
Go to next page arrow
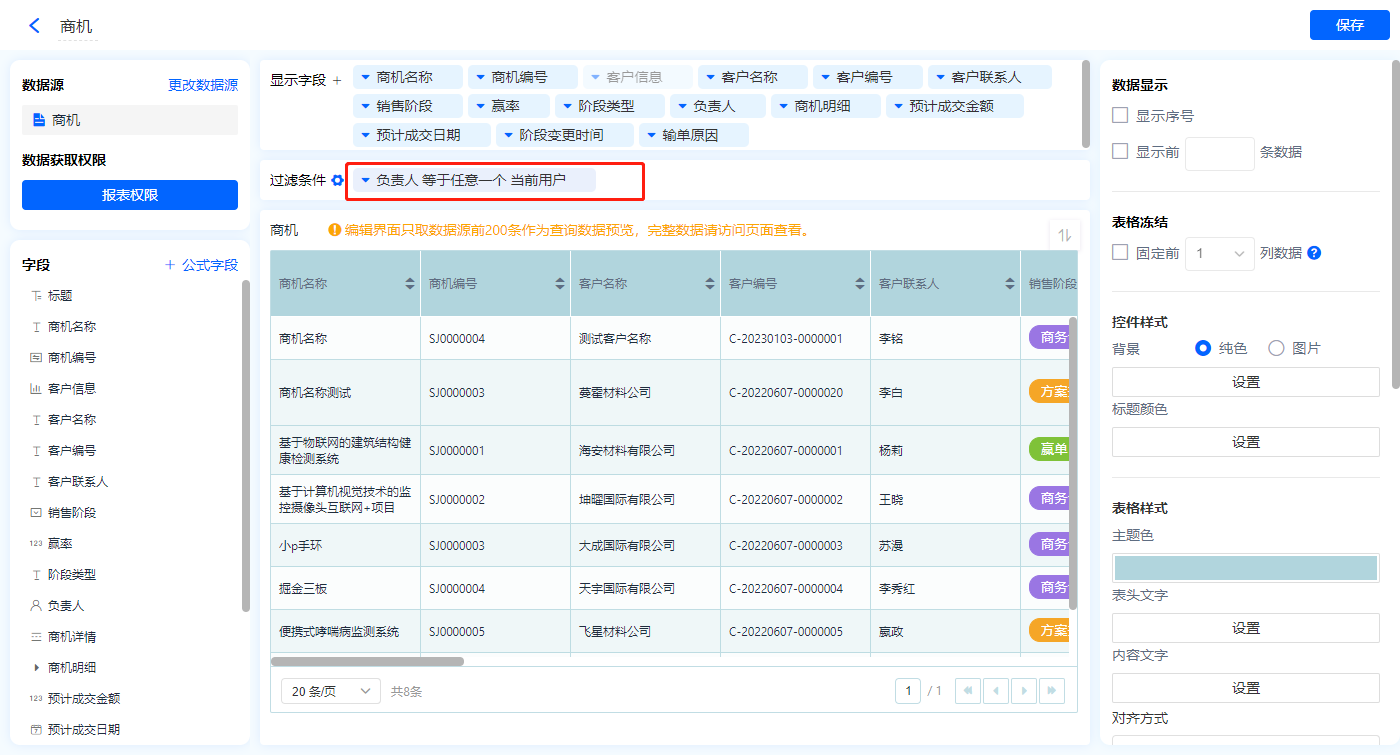coord(1023,691)
